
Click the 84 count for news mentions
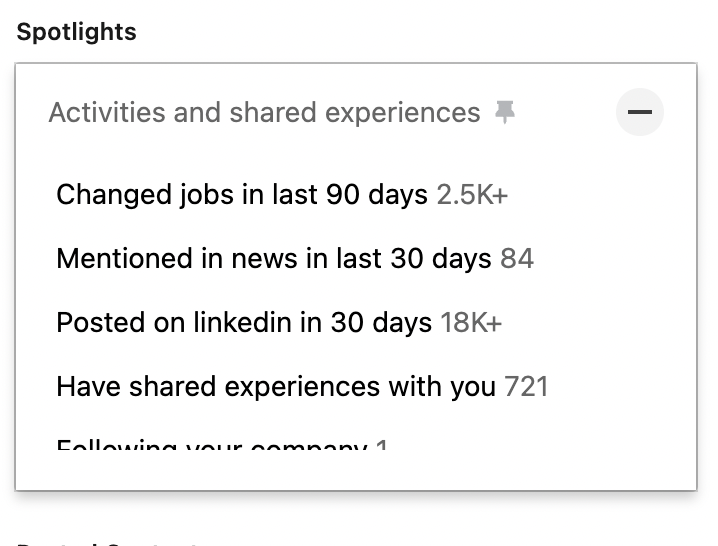(x=517, y=259)
